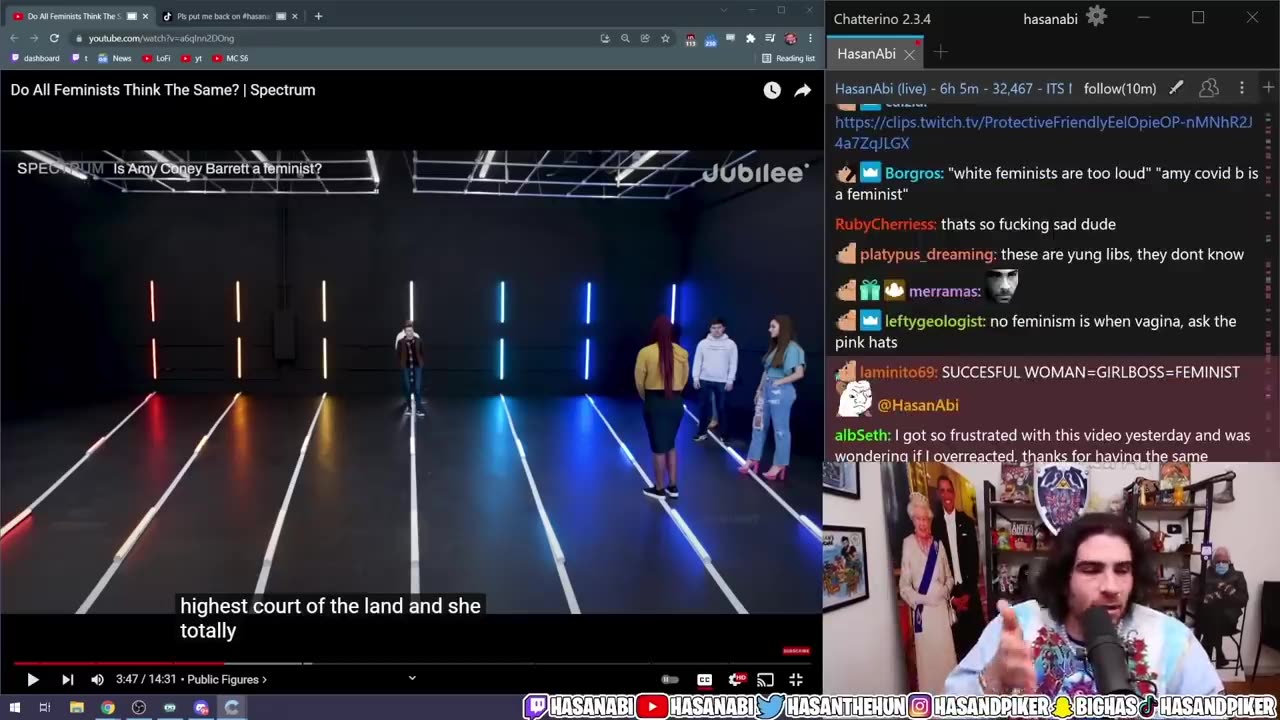Add a new split in Chatterino

pos(1268,88)
